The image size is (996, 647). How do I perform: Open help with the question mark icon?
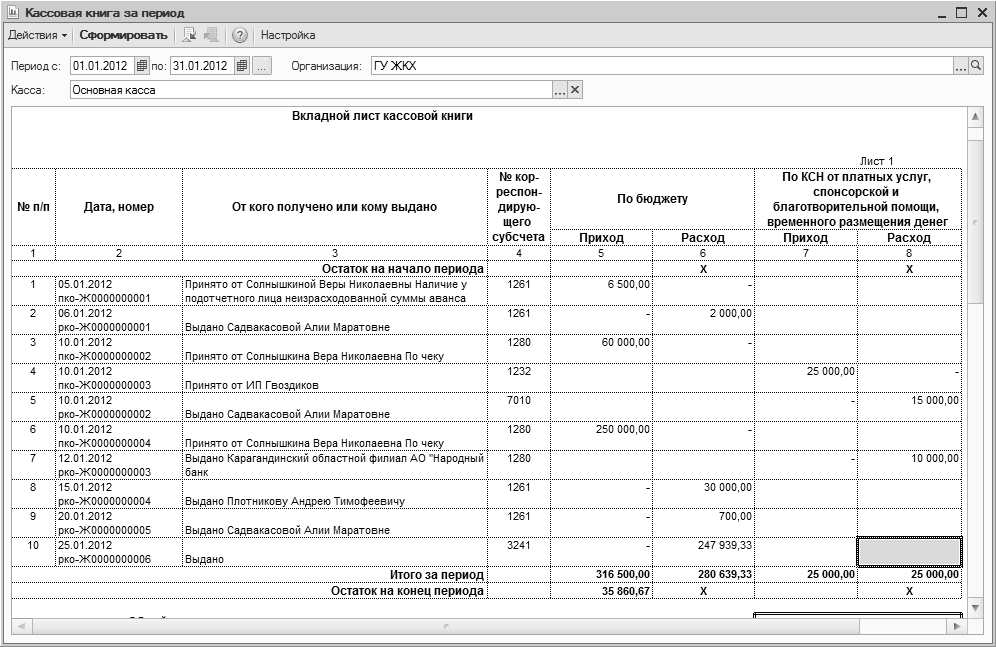[240, 35]
